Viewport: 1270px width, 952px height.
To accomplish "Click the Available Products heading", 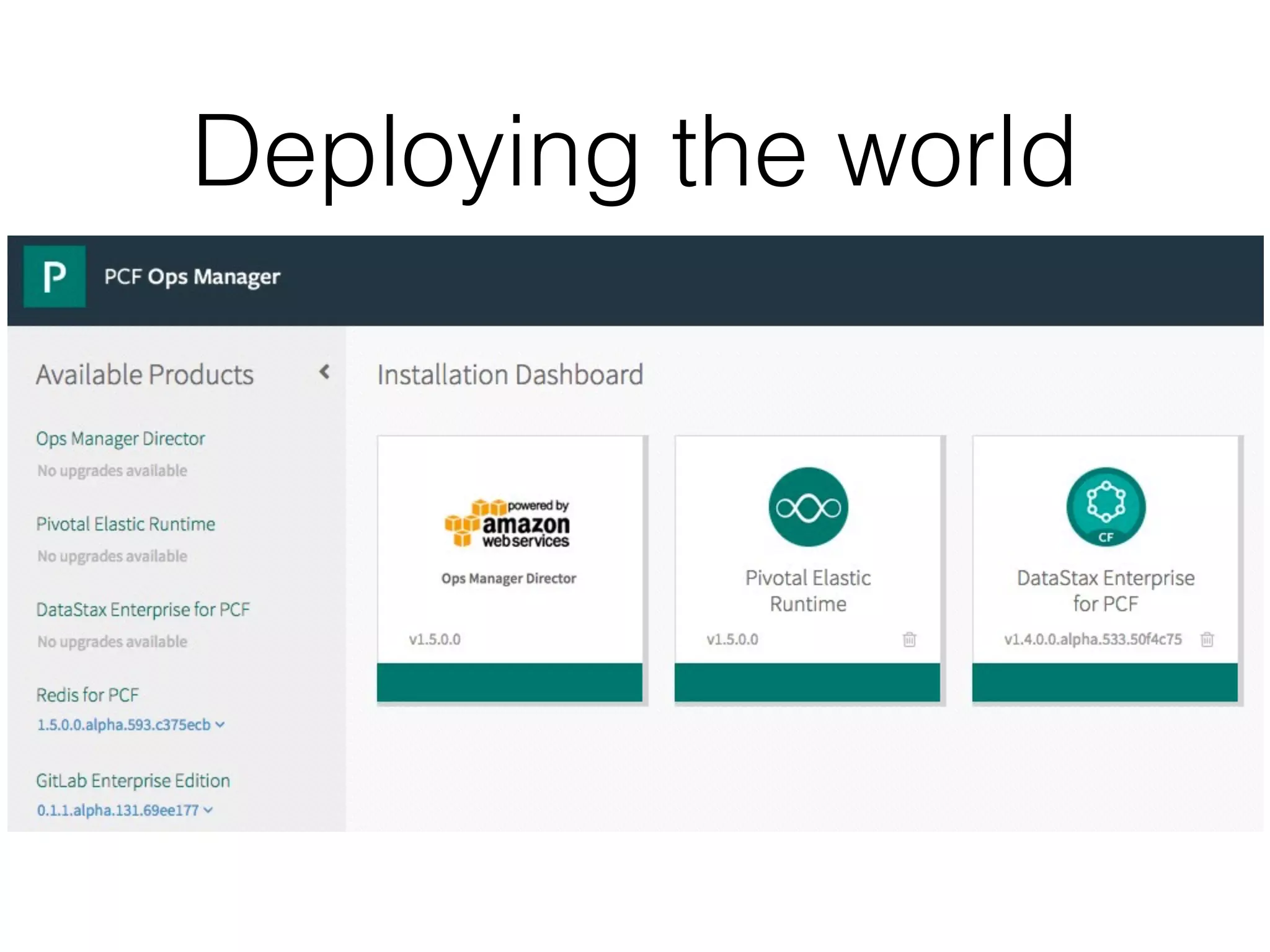I will [x=145, y=375].
